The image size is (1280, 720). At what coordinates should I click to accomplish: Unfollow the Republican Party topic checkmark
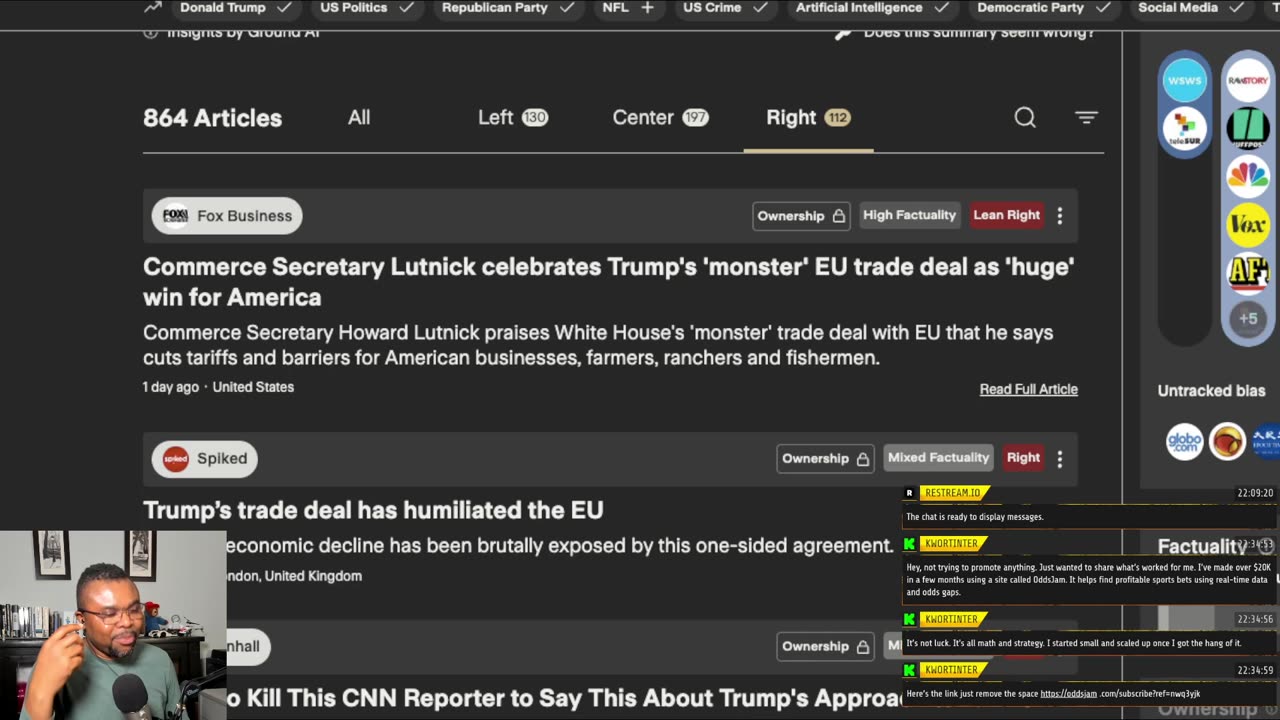[567, 7]
